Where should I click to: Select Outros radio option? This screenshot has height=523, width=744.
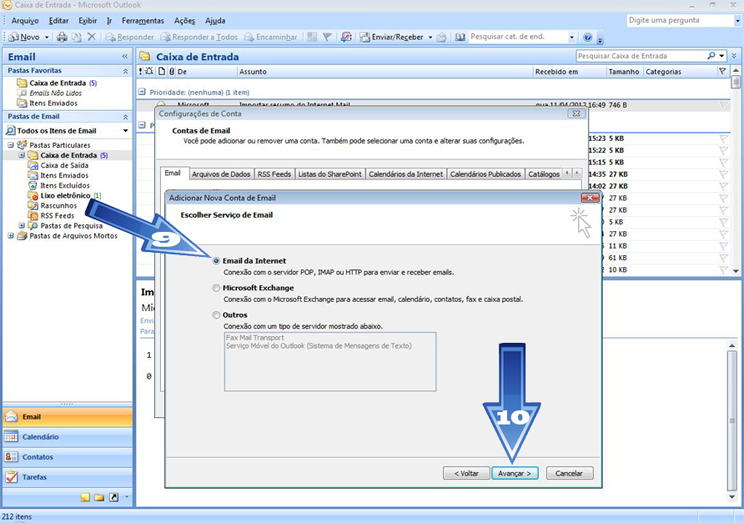pyautogui.click(x=216, y=315)
